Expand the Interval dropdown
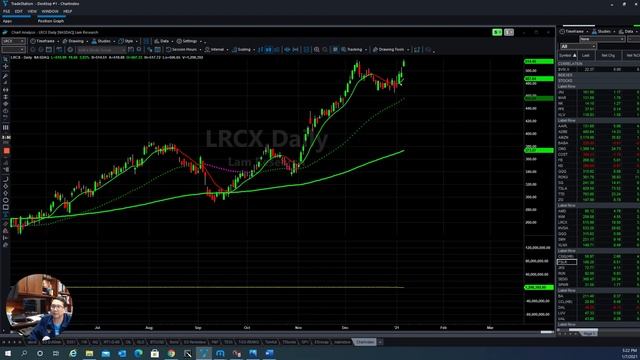The height and width of the screenshot is (360, 640). [217, 50]
